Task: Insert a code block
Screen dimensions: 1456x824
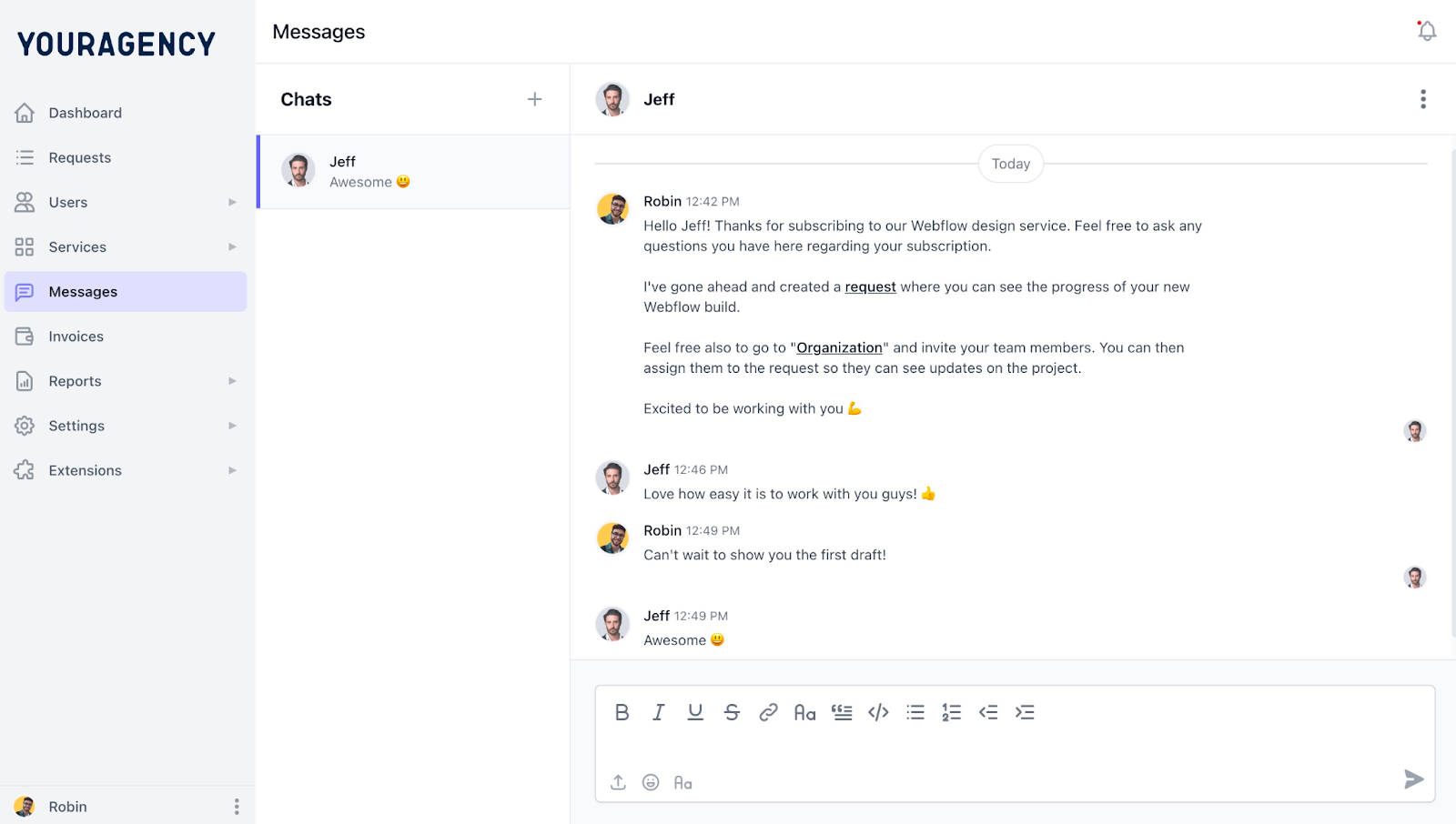Action: (x=878, y=712)
